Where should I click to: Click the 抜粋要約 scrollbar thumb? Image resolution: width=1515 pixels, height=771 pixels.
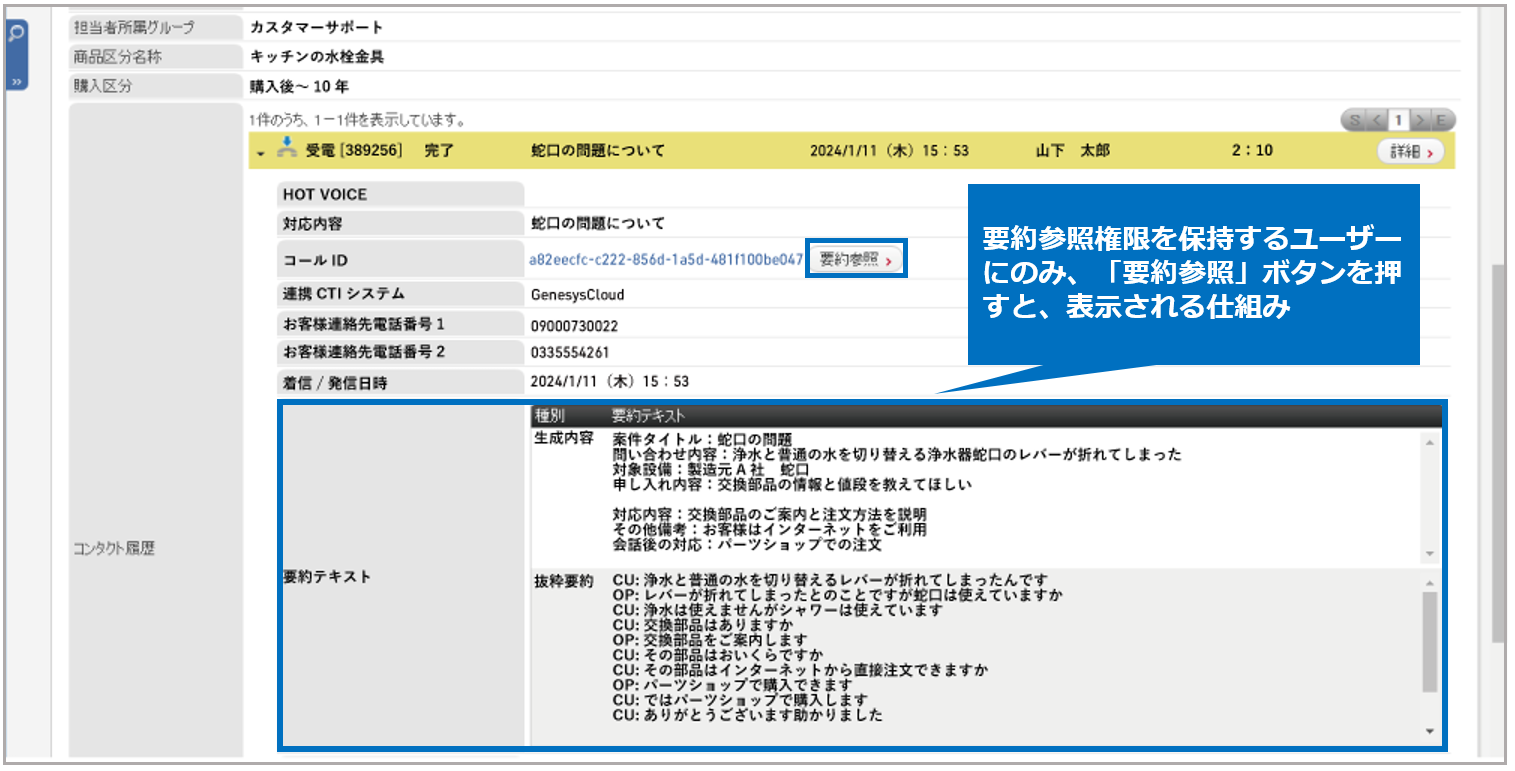(x=1430, y=640)
